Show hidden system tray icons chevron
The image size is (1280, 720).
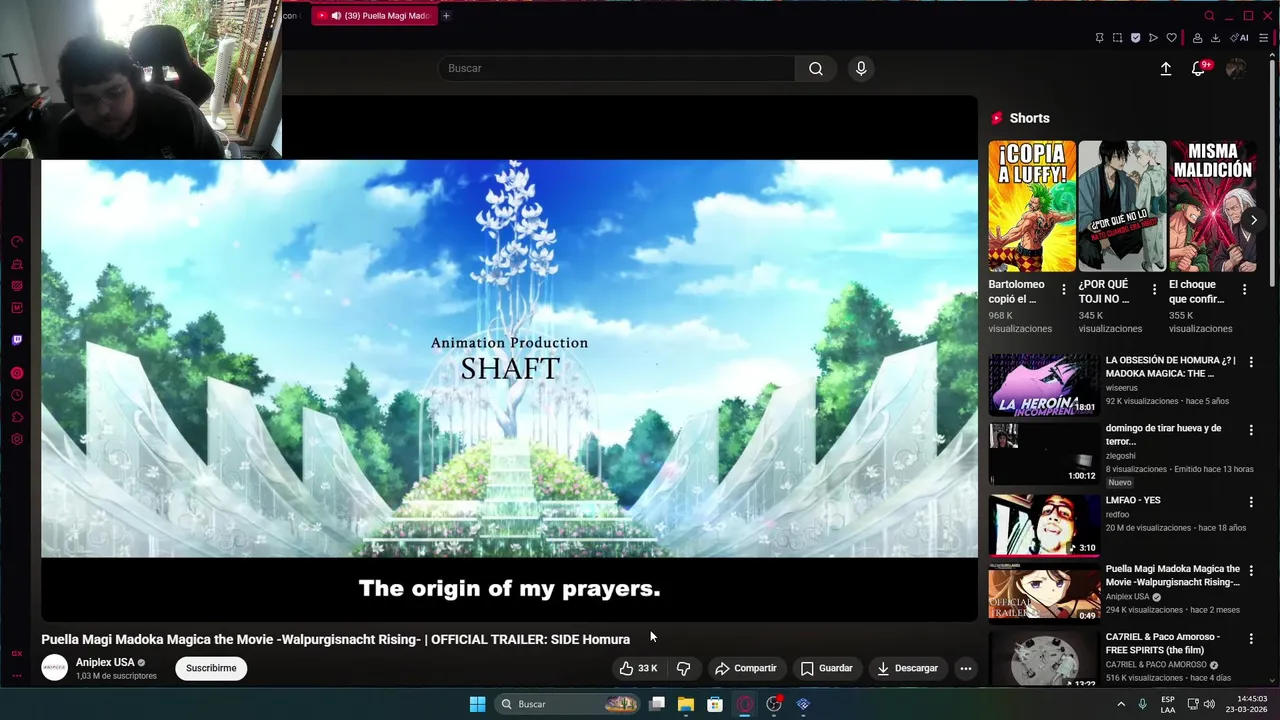tap(1120, 704)
